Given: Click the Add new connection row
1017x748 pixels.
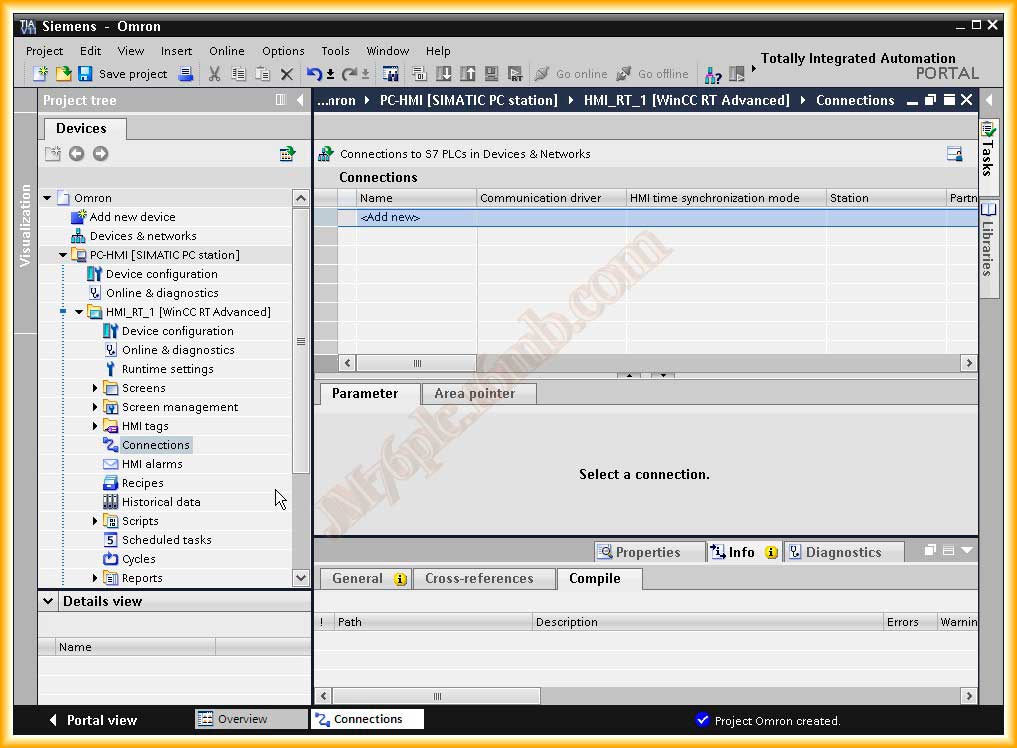Looking at the screenshot, I should click(390, 217).
